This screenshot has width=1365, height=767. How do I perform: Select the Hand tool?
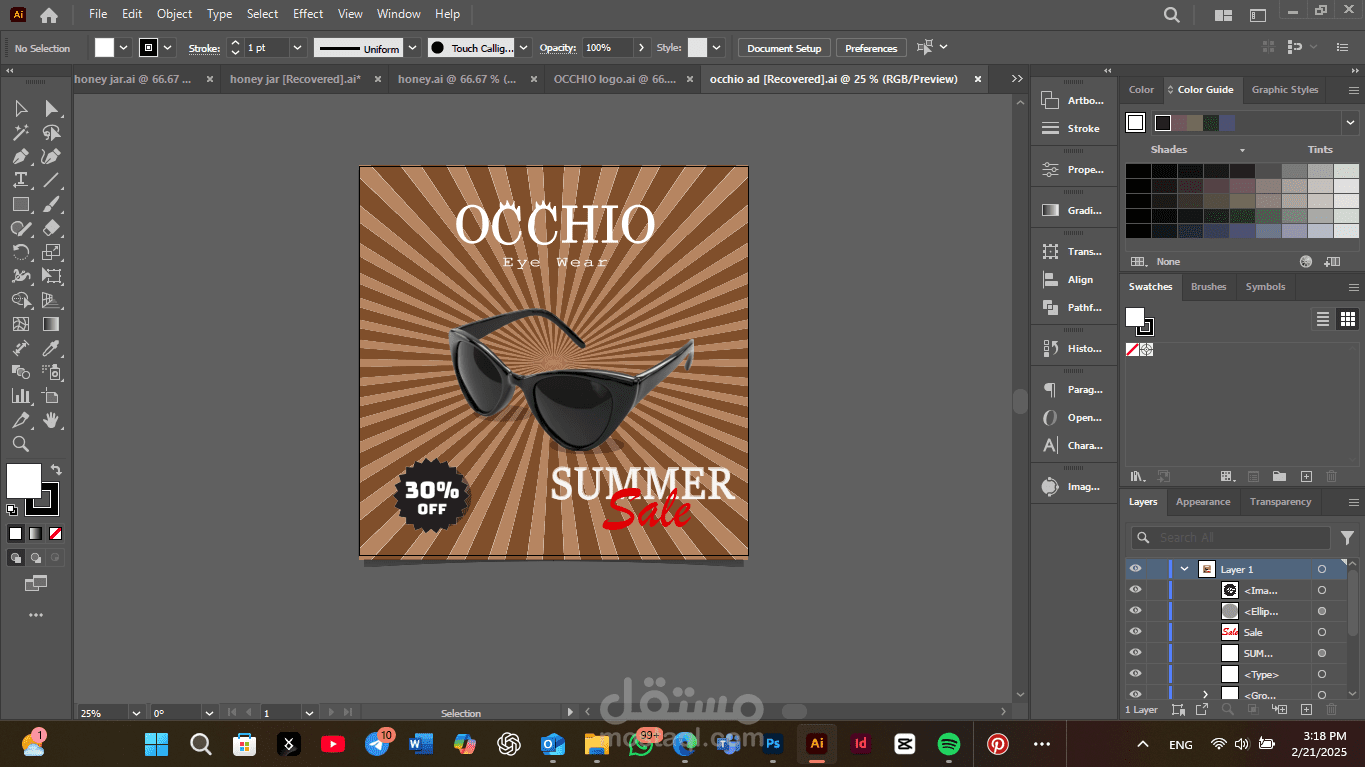coord(51,420)
